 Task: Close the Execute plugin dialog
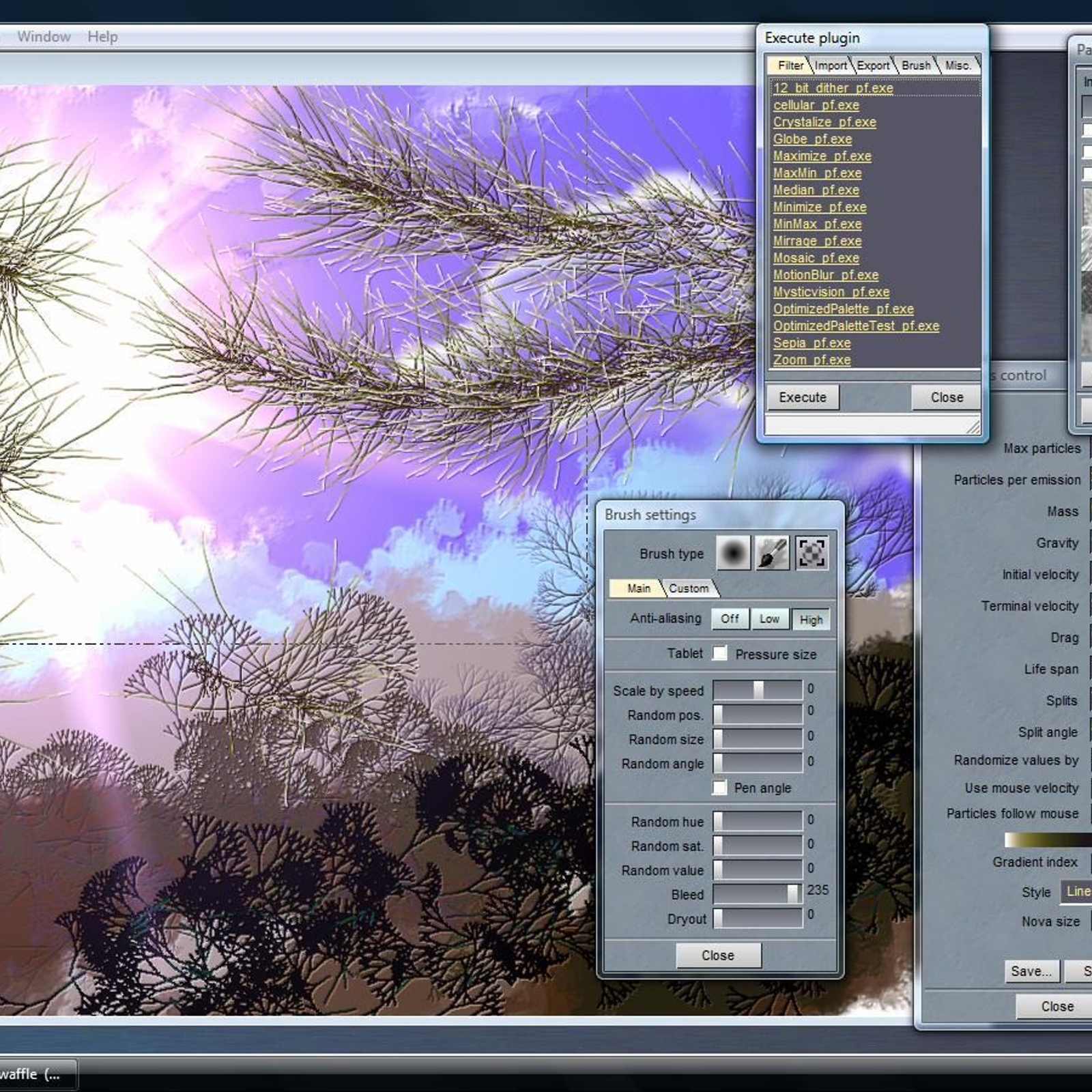947,397
